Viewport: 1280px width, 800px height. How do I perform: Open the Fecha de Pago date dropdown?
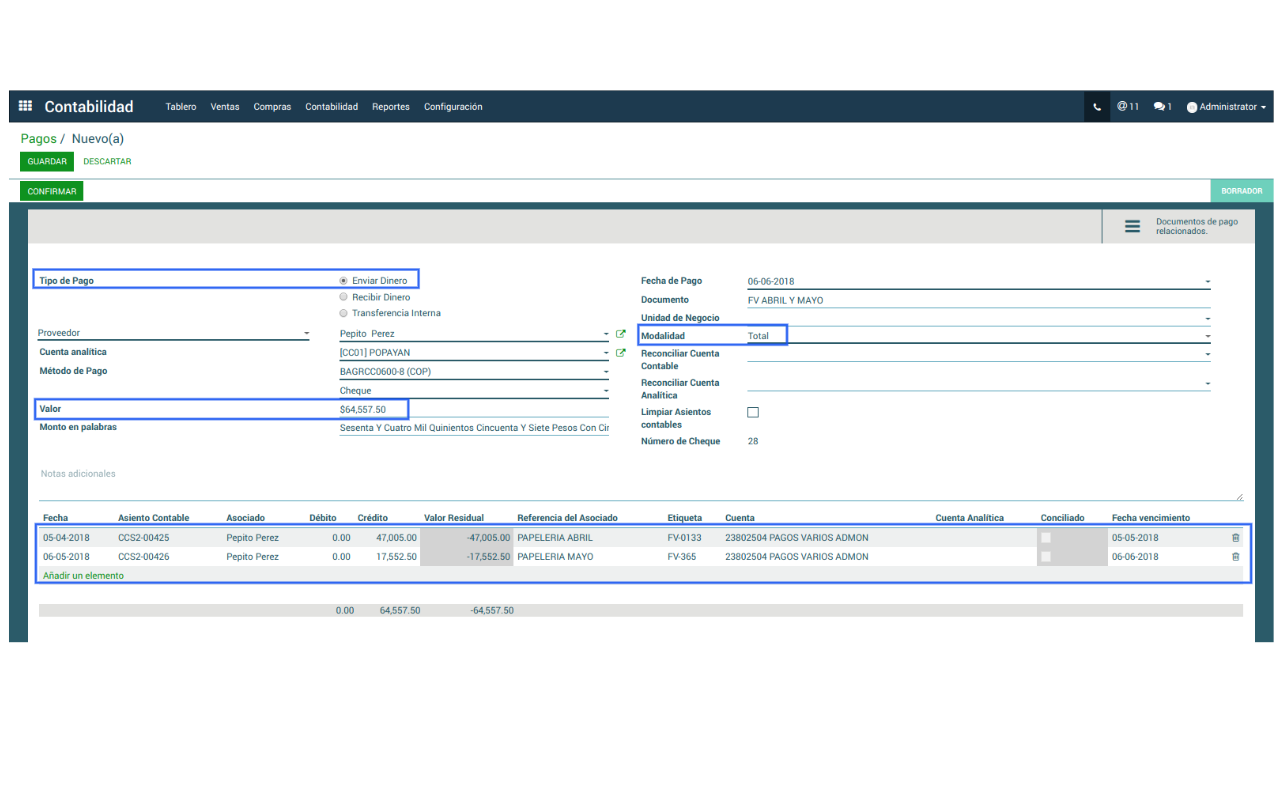tap(1207, 282)
